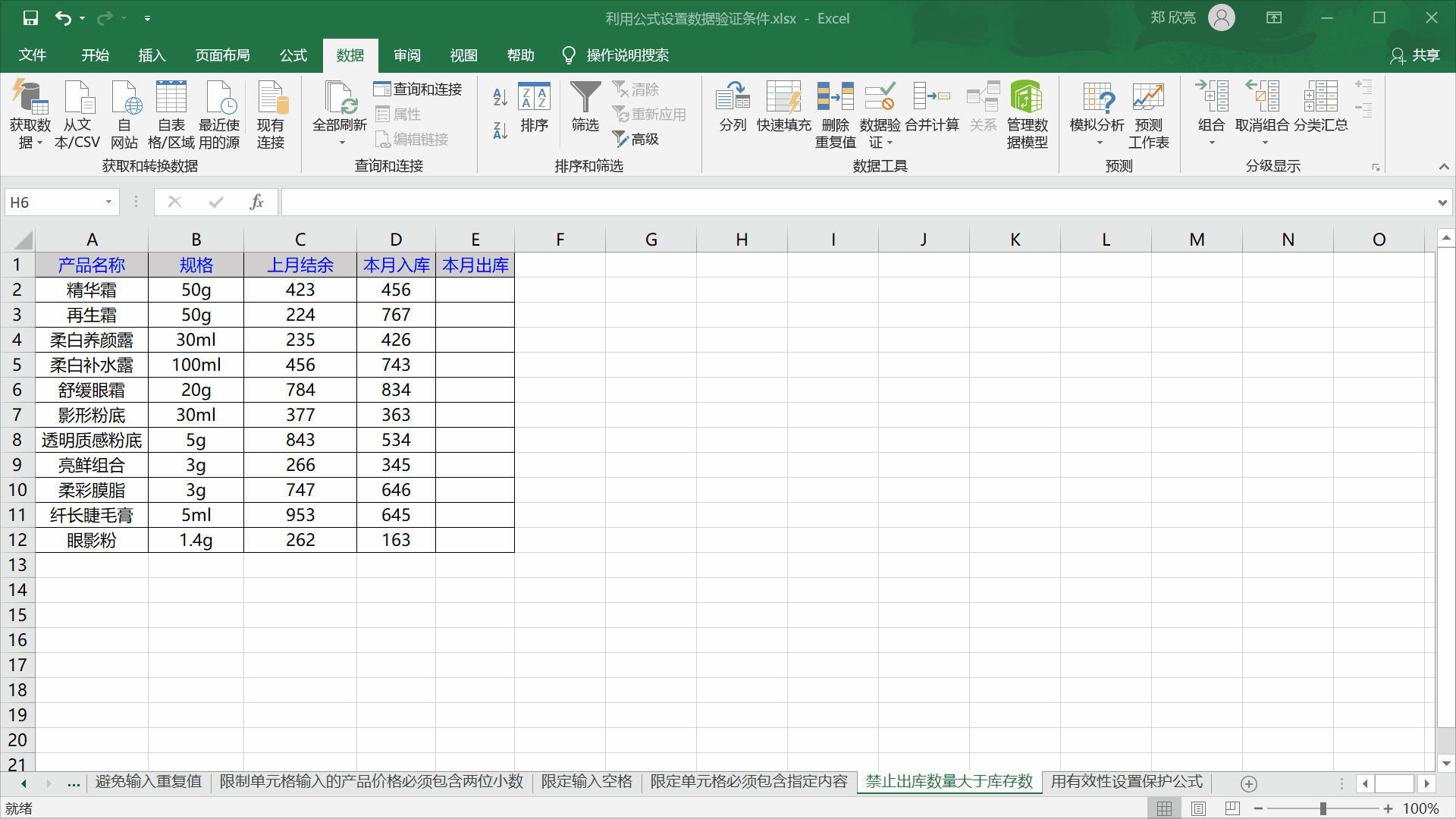The image size is (1456, 819).
Task: Open the 数据验证 dropdown arrow
Action: tap(891, 143)
